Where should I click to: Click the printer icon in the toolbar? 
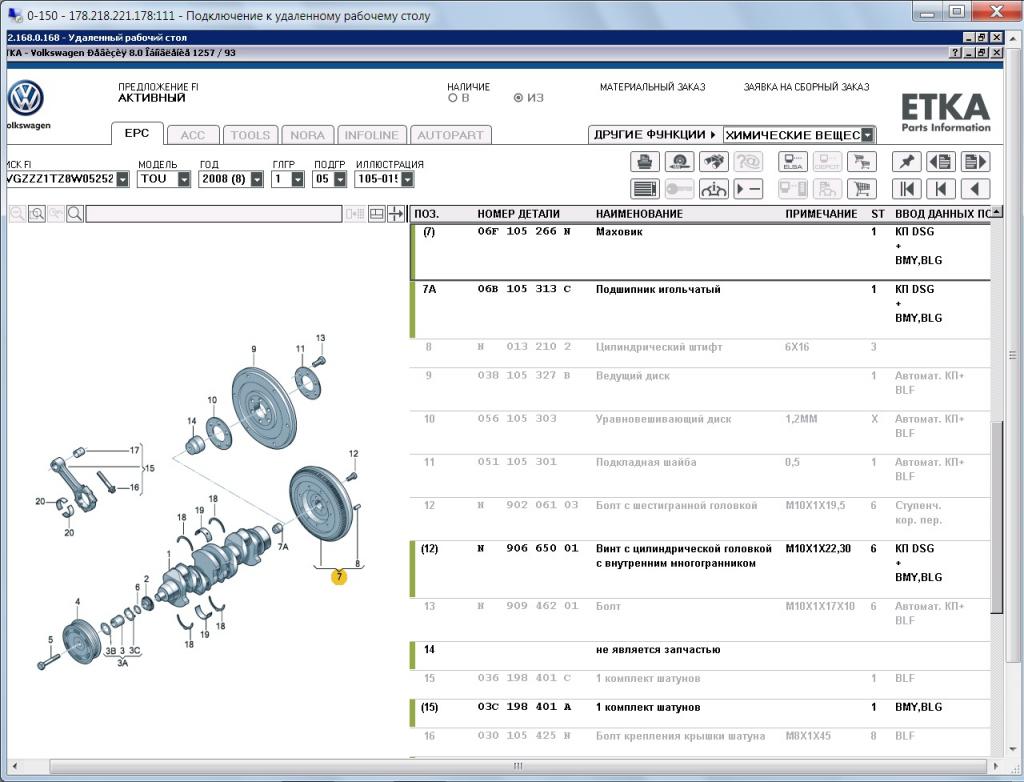[x=645, y=161]
